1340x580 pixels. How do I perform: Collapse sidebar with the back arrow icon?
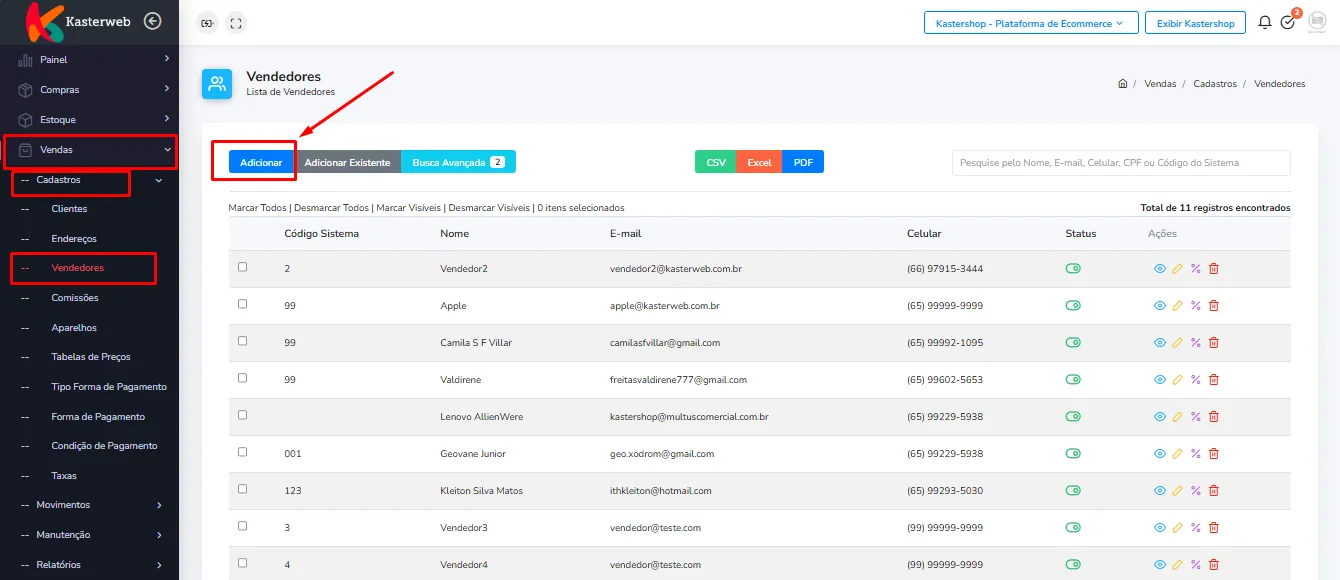(x=152, y=21)
